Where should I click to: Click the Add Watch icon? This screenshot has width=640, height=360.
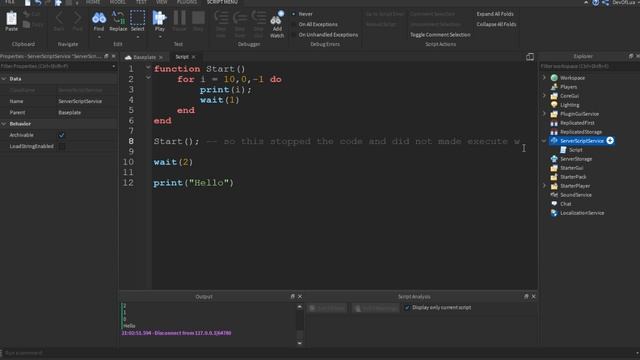[277, 18]
